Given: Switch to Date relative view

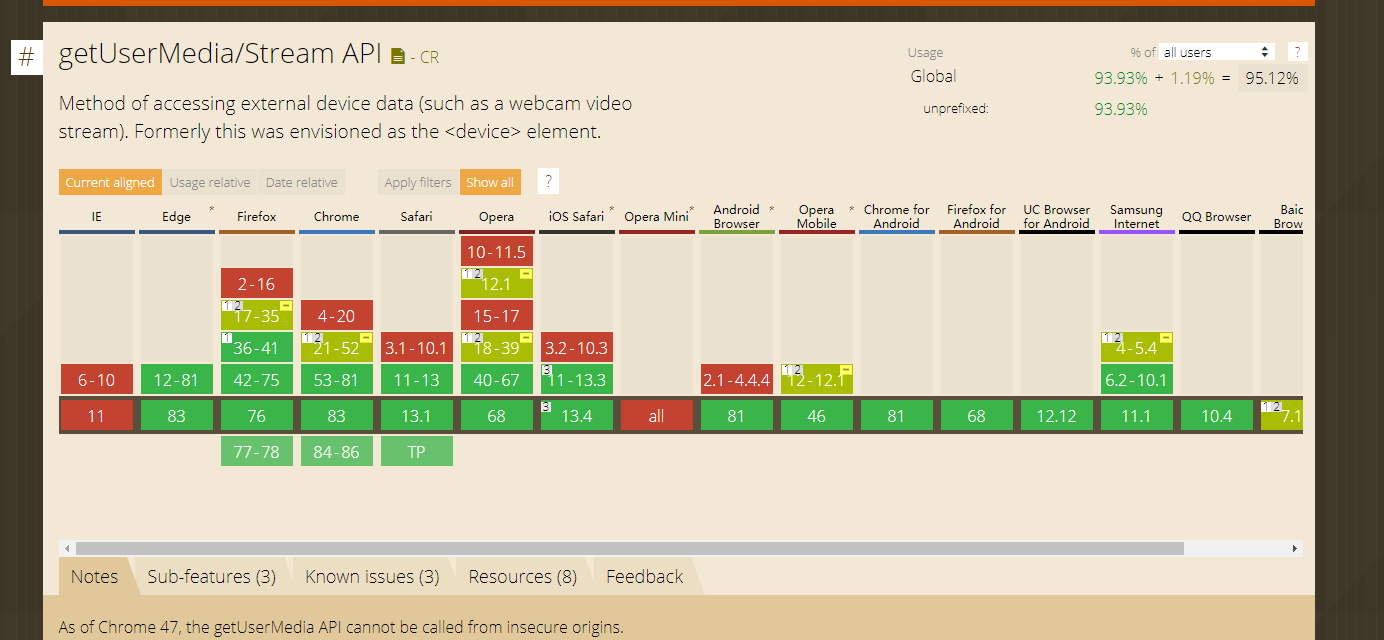Looking at the screenshot, I should coord(301,182).
